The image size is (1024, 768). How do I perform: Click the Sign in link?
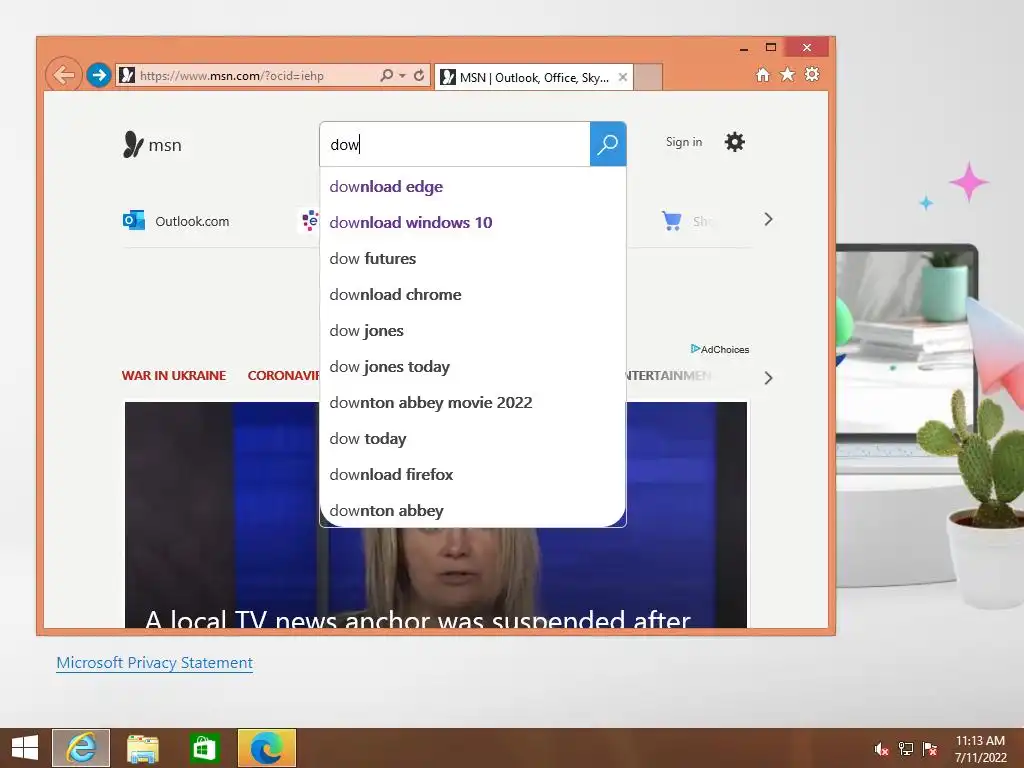684,142
